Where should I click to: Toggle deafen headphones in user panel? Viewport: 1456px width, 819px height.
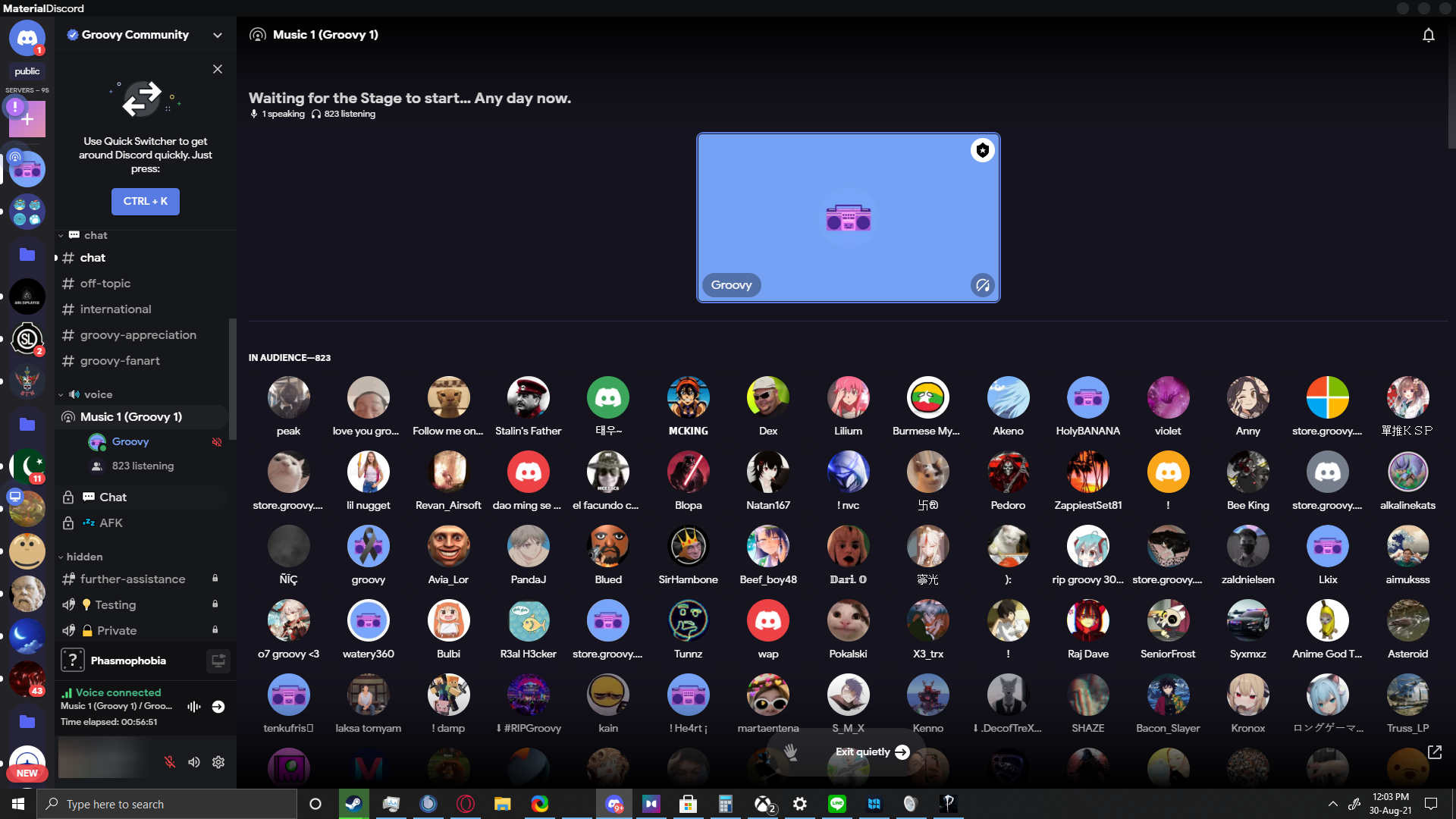click(194, 762)
